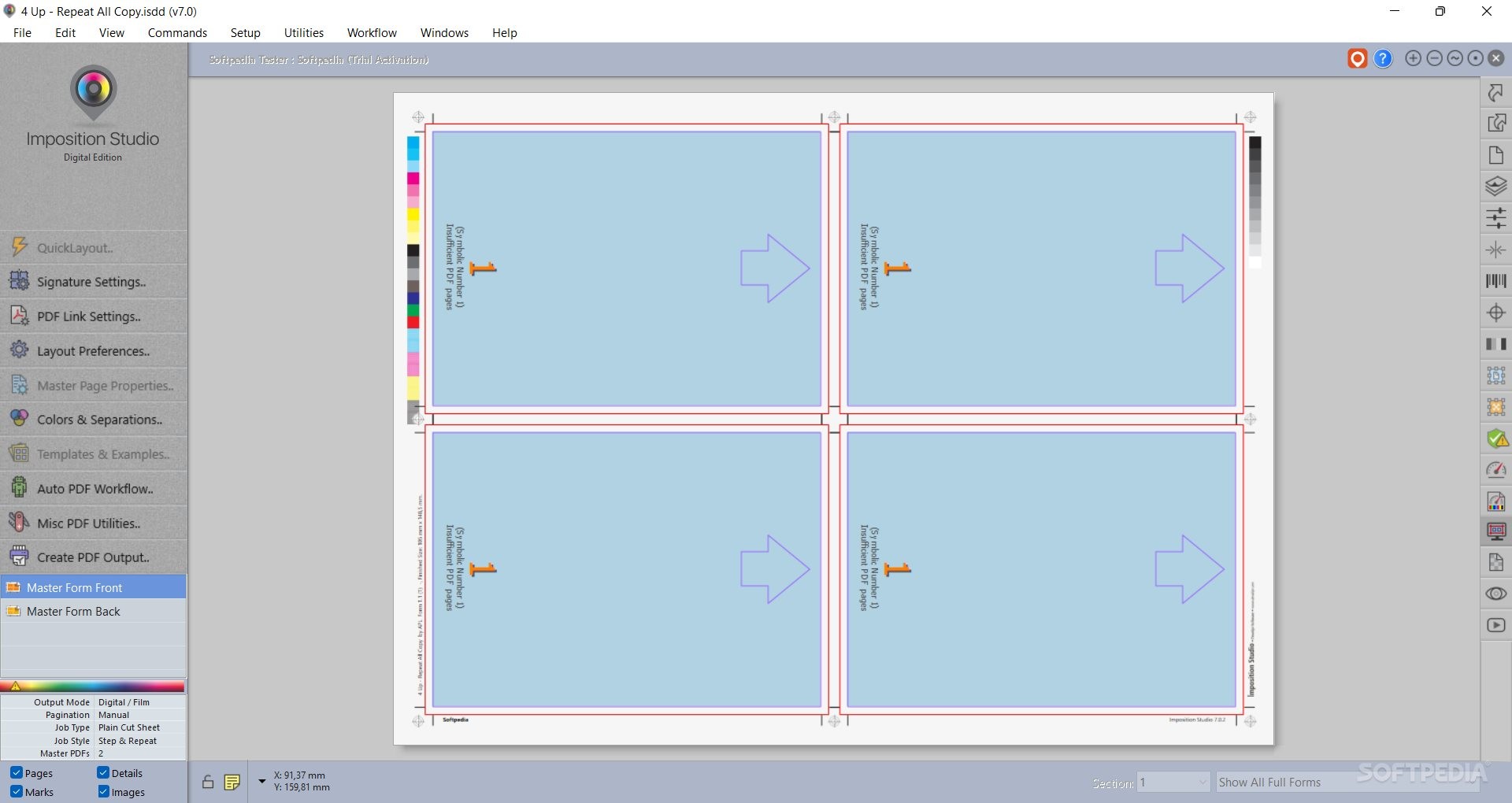Open the layers stack icon in right toolbar
Image resolution: width=1512 pixels, height=803 pixels.
point(1495,187)
